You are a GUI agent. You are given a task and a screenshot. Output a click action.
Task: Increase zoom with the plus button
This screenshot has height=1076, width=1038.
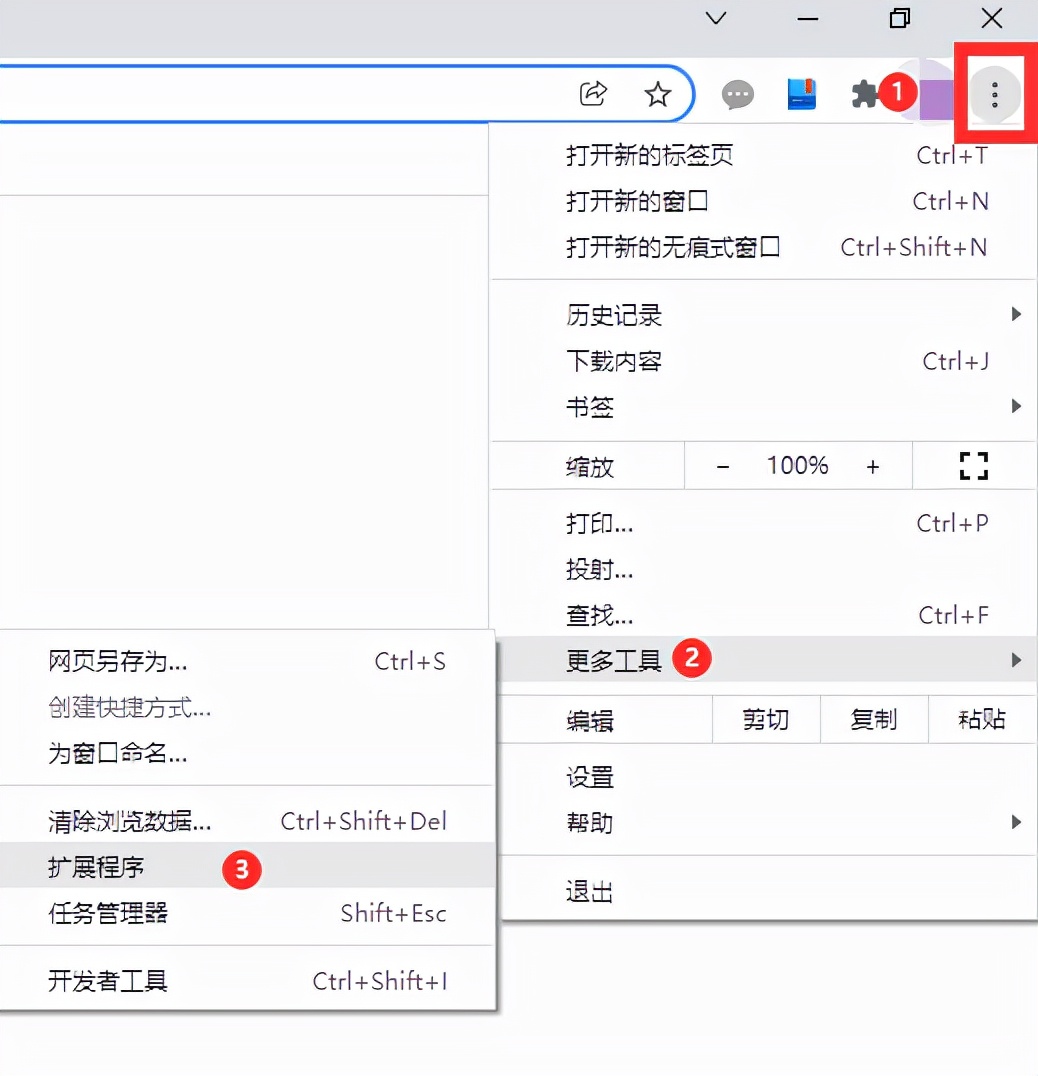point(872,467)
